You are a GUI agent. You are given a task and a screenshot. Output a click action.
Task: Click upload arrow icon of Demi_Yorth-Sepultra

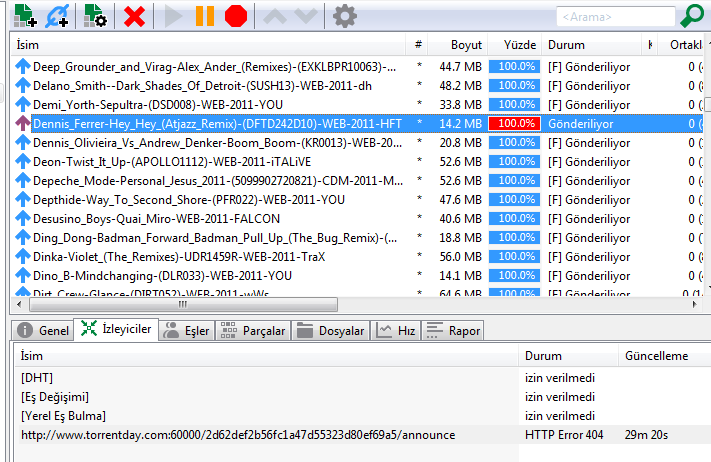22,104
